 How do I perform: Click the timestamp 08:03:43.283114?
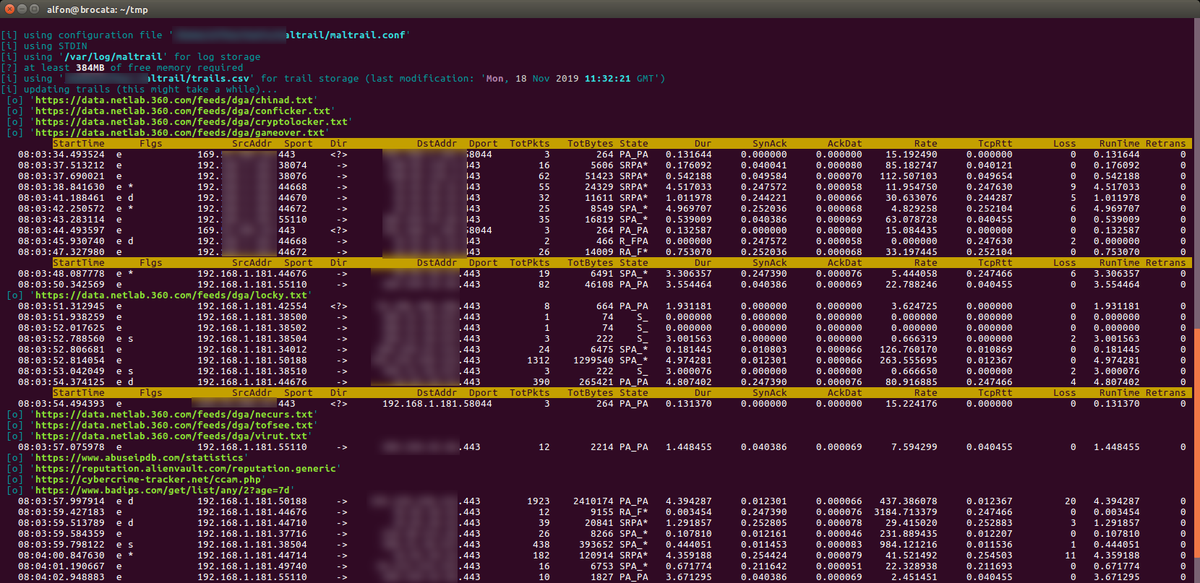tap(60, 220)
